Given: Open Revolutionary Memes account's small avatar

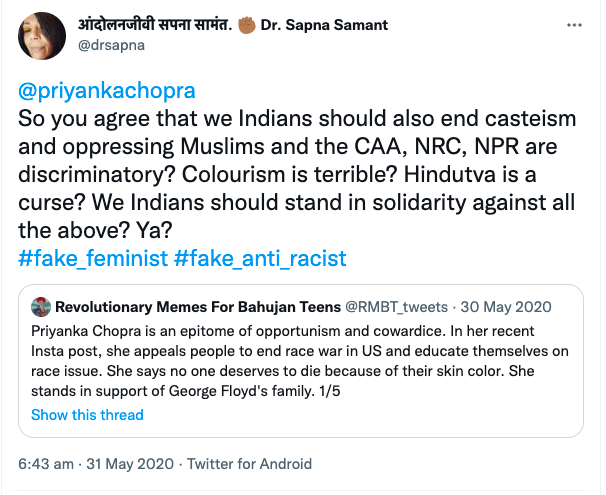Looking at the screenshot, I should click(x=41, y=304).
